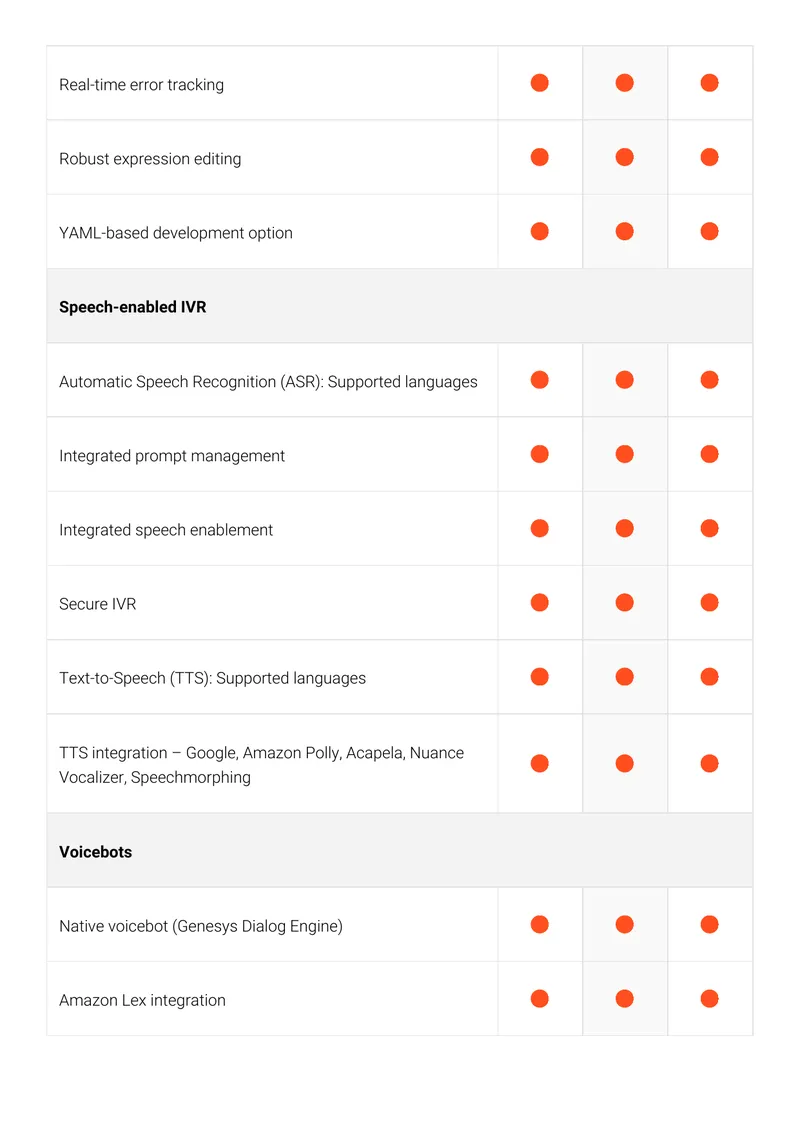Click middle-column dot for Automatic Speech Recognition row
800x1130 pixels.
pos(624,380)
